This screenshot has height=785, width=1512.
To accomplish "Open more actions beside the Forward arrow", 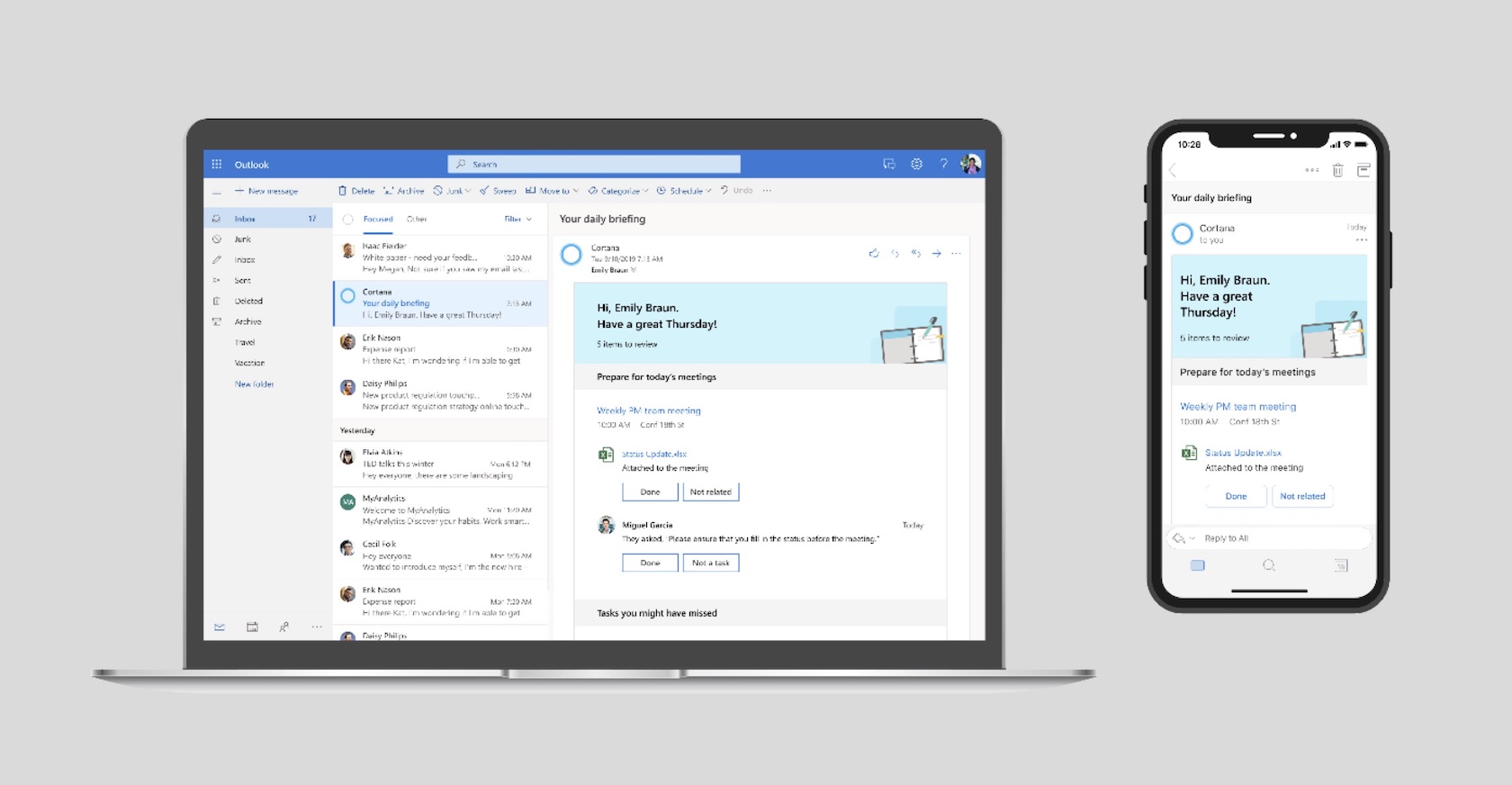I will 956,253.
